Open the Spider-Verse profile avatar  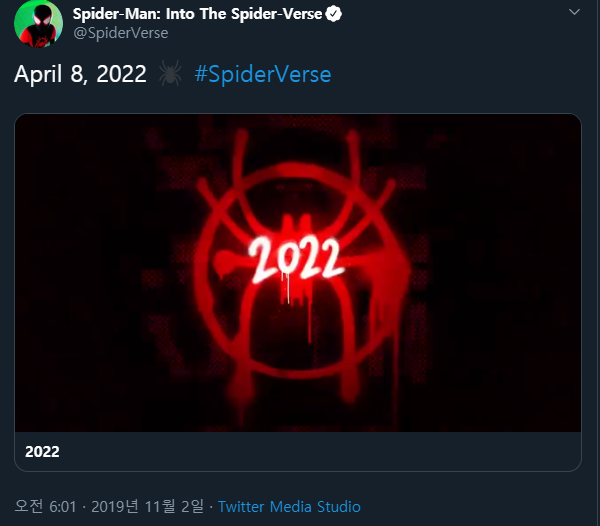[34, 23]
